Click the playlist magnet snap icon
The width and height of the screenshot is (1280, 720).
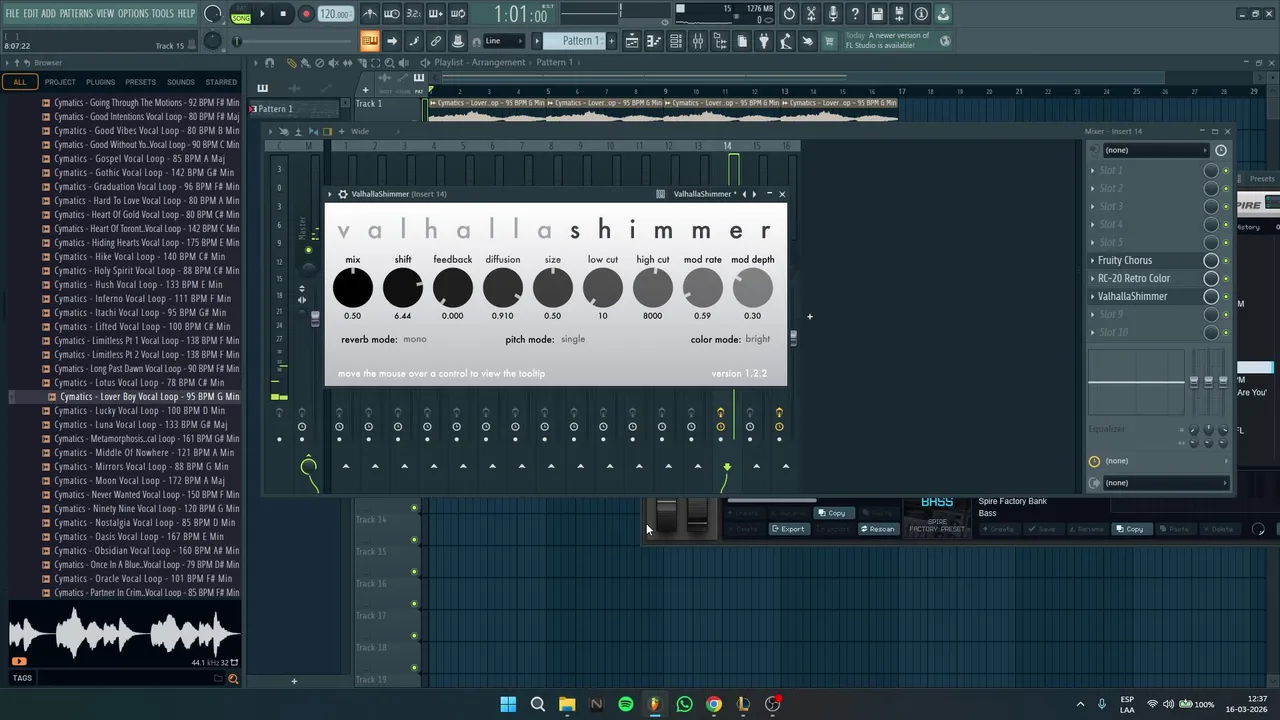pyautogui.click(x=269, y=62)
